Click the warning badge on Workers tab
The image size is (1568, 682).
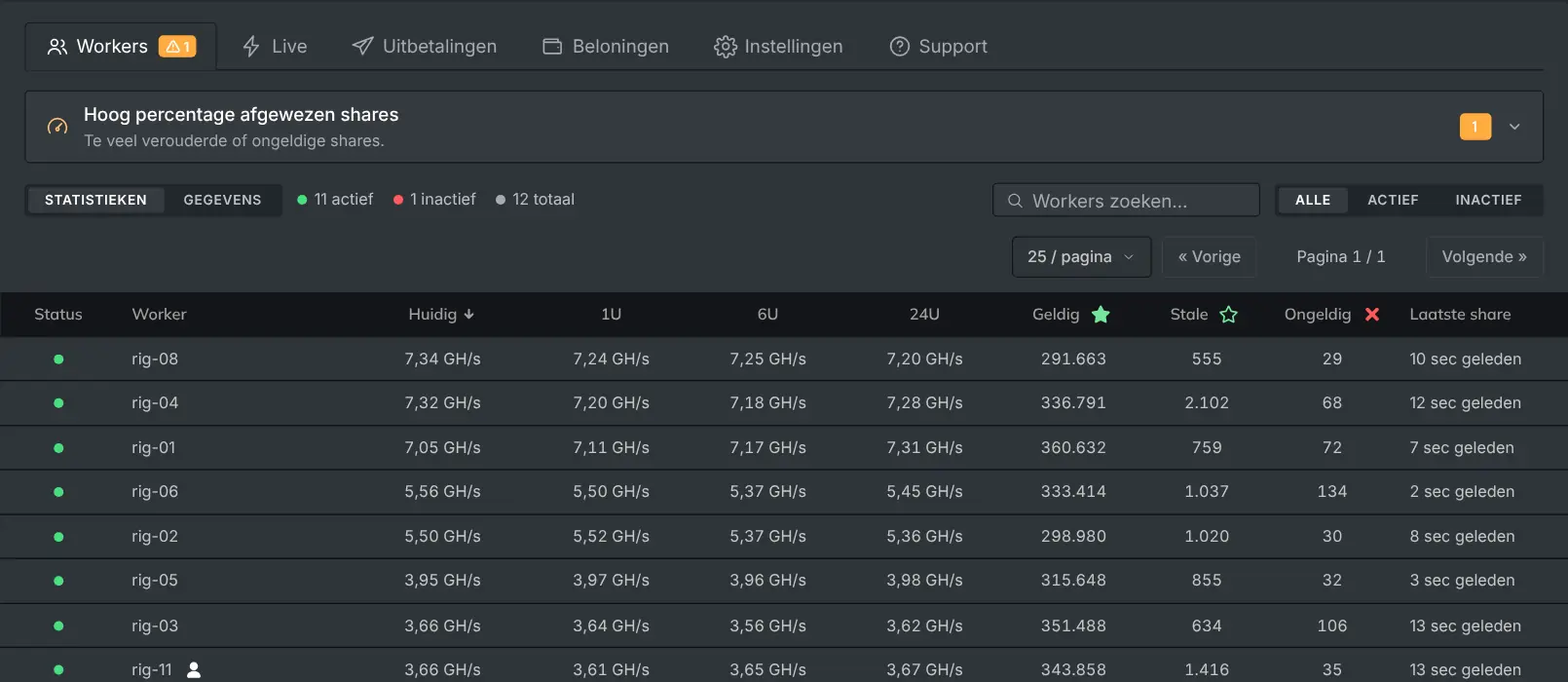click(x=177, y=47)
